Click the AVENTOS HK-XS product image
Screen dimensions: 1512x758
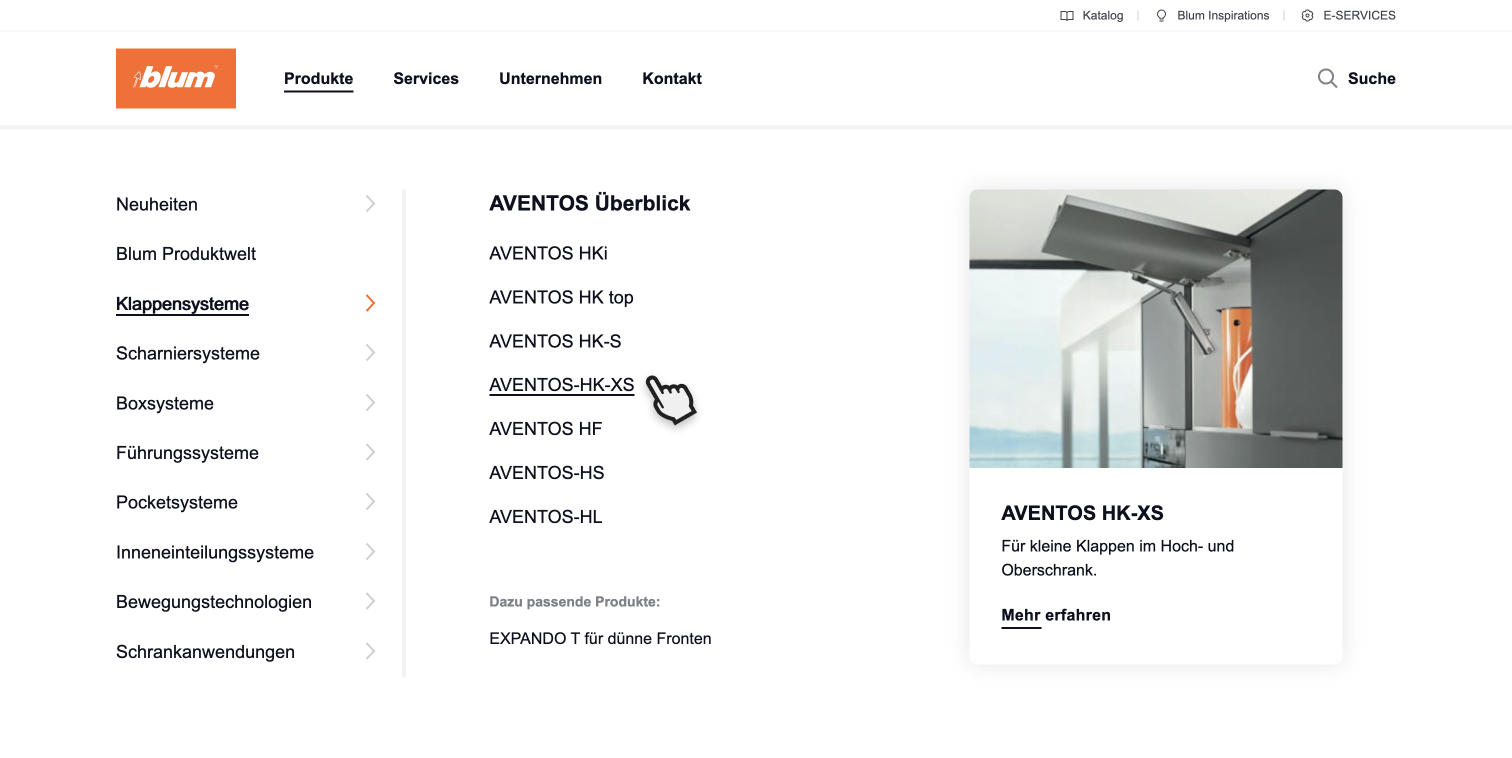1155,328
